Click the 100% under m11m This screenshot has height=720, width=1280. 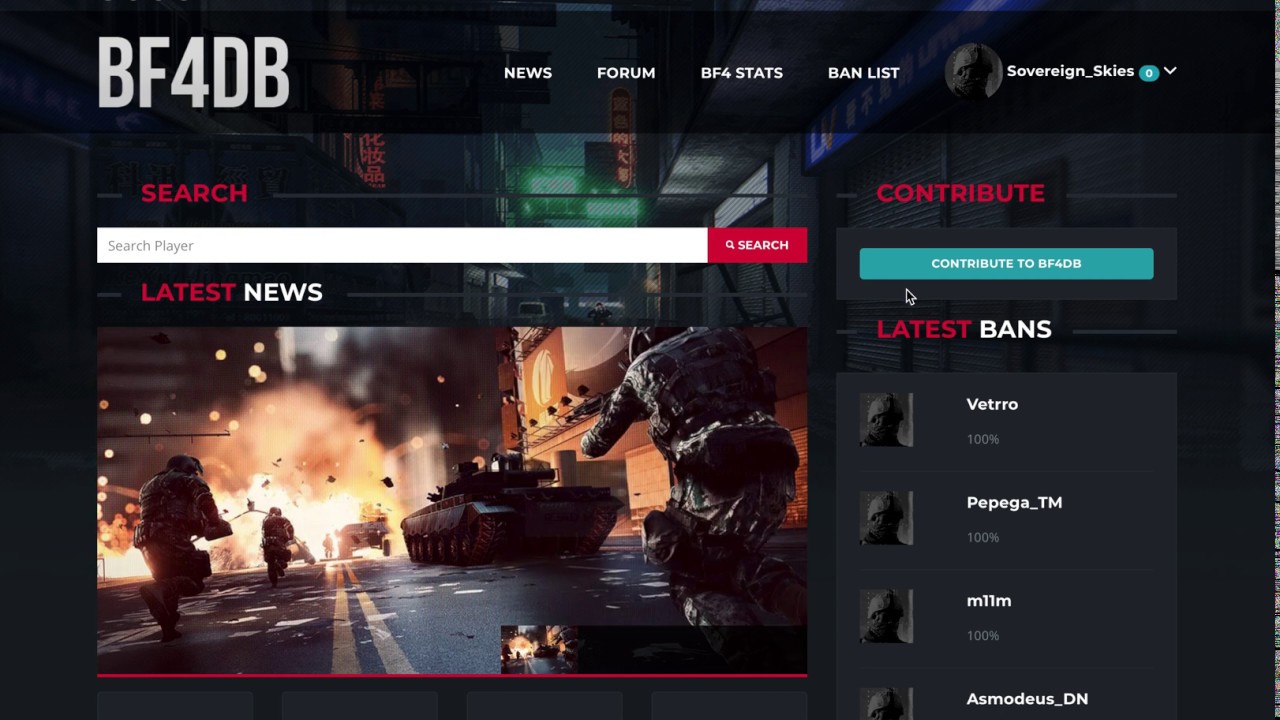(x=983, y=635)
